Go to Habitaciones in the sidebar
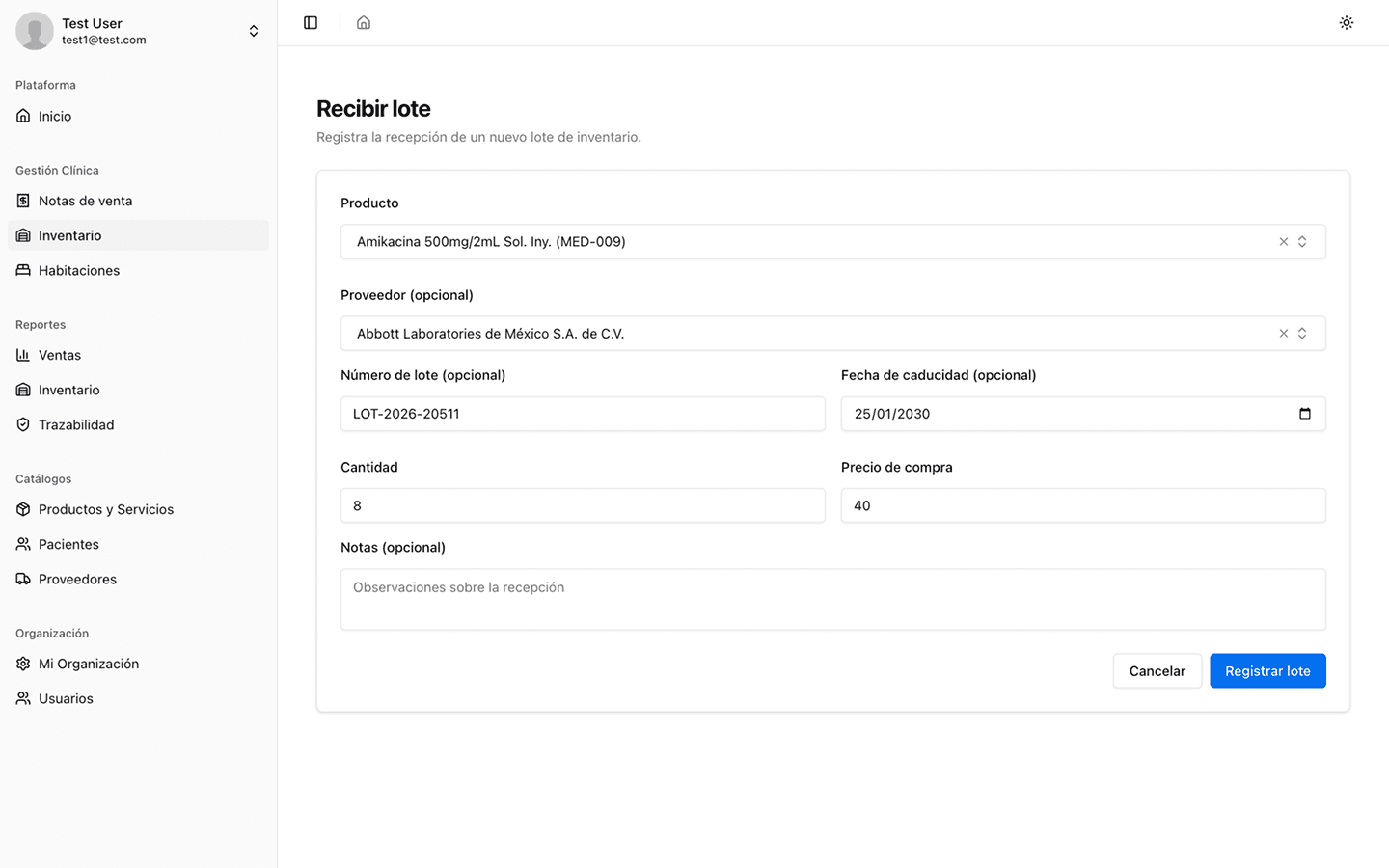The height and width of the screenshot is (868, 1389). (79, 270)
